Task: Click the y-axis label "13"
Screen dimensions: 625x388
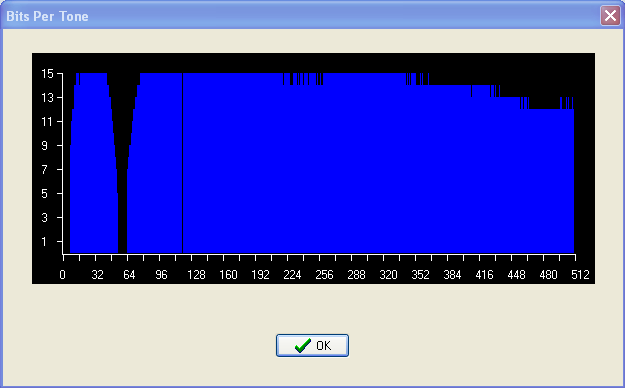Action: (x=47, y=98)
